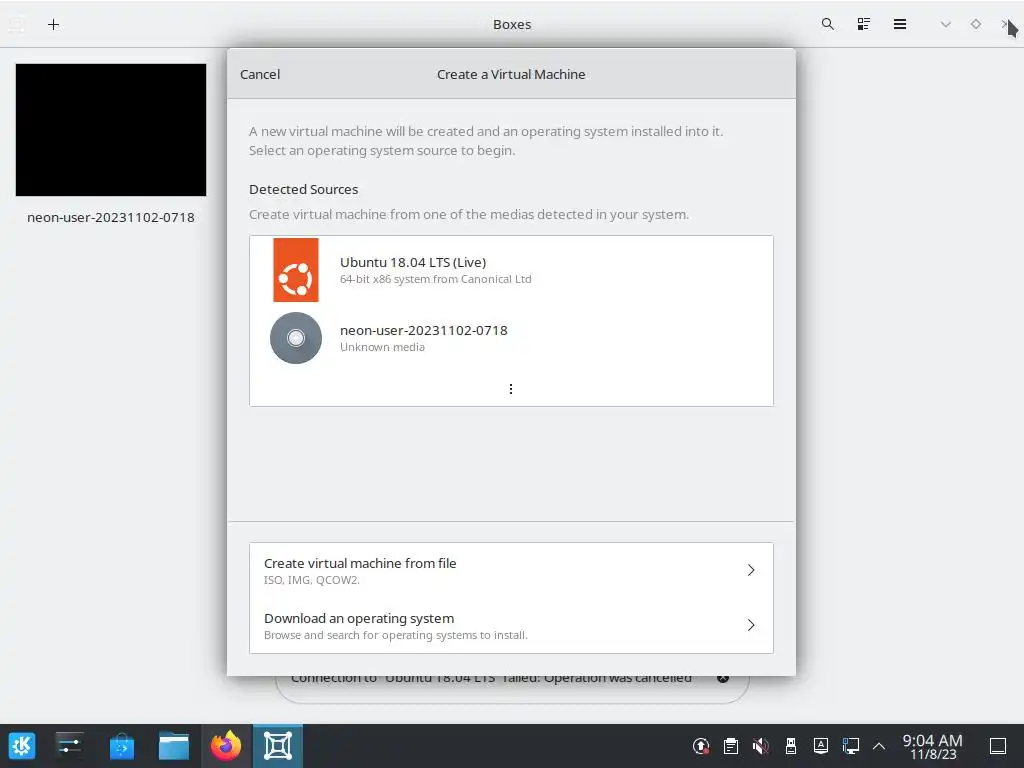Expand hidden system tray icons arrow

coord(879,746)
